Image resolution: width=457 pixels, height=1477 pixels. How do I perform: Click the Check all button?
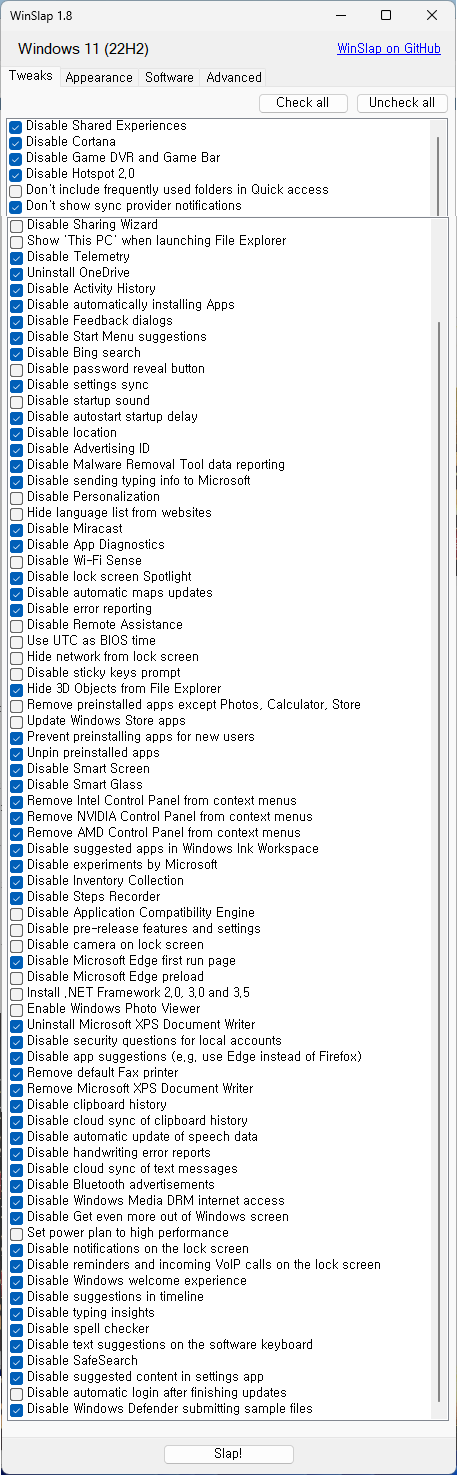coord(303,102)
